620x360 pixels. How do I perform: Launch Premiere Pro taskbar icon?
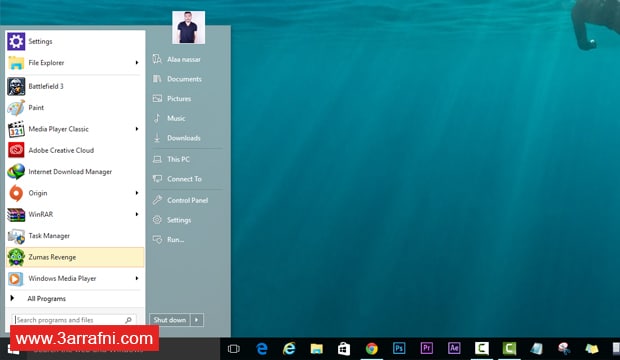[426, 348]
